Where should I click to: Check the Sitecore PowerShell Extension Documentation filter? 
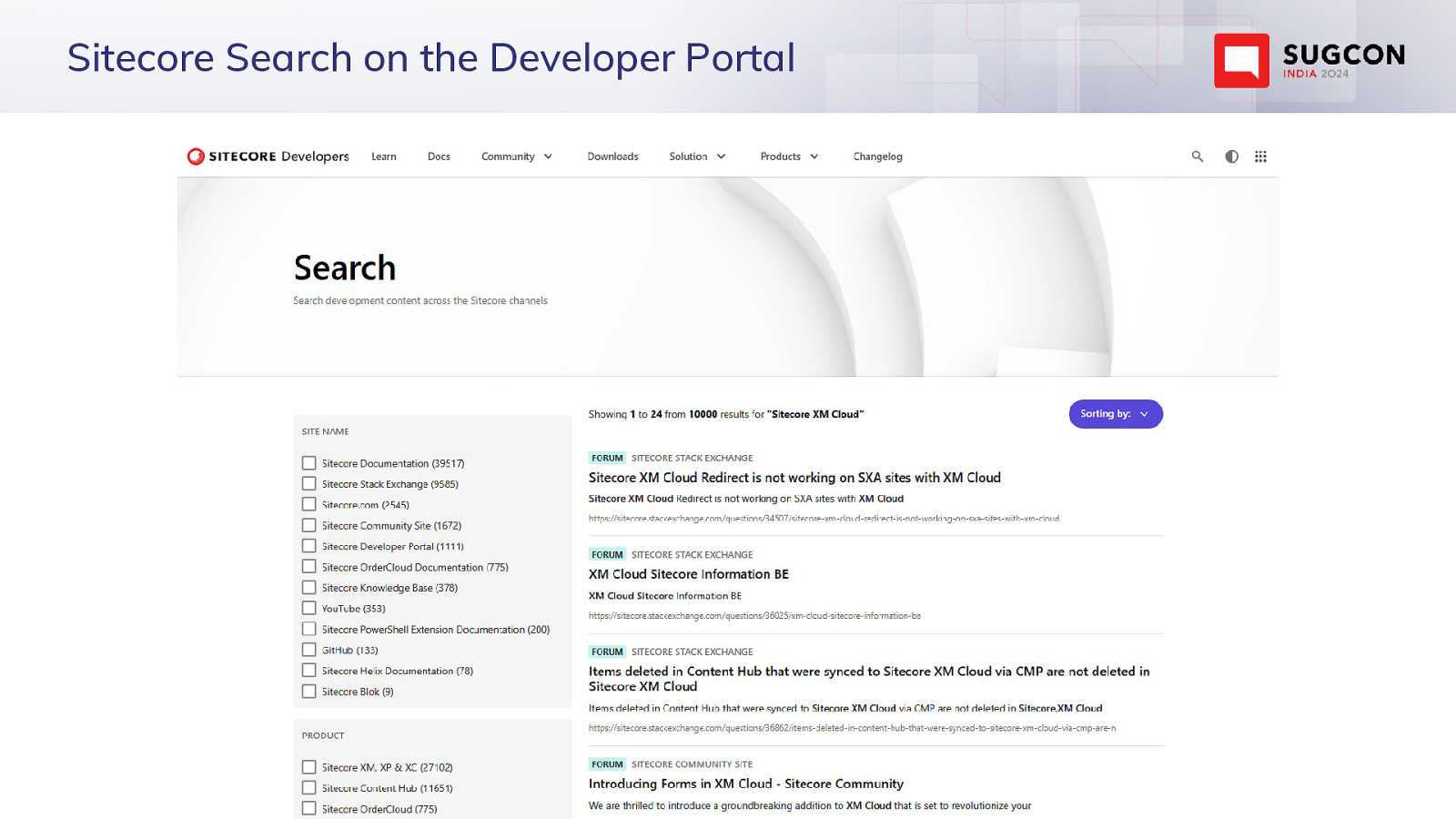pos(309,629)
